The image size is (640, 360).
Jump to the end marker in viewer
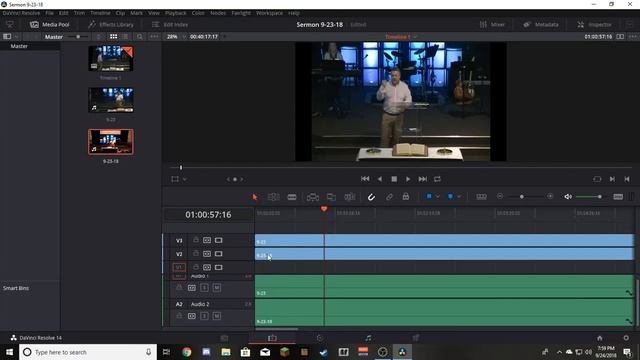click(x=627, y=179)
